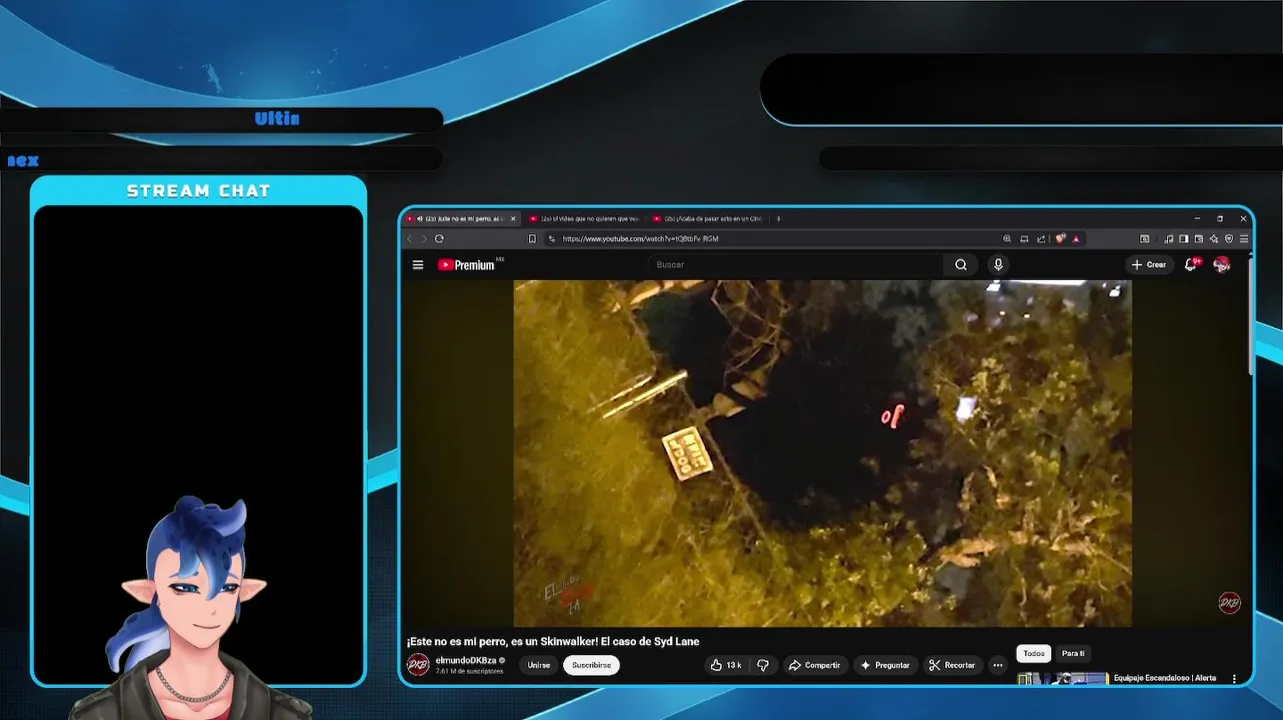
Task: Reload the page in the browser
Action: tap(439, 239)
